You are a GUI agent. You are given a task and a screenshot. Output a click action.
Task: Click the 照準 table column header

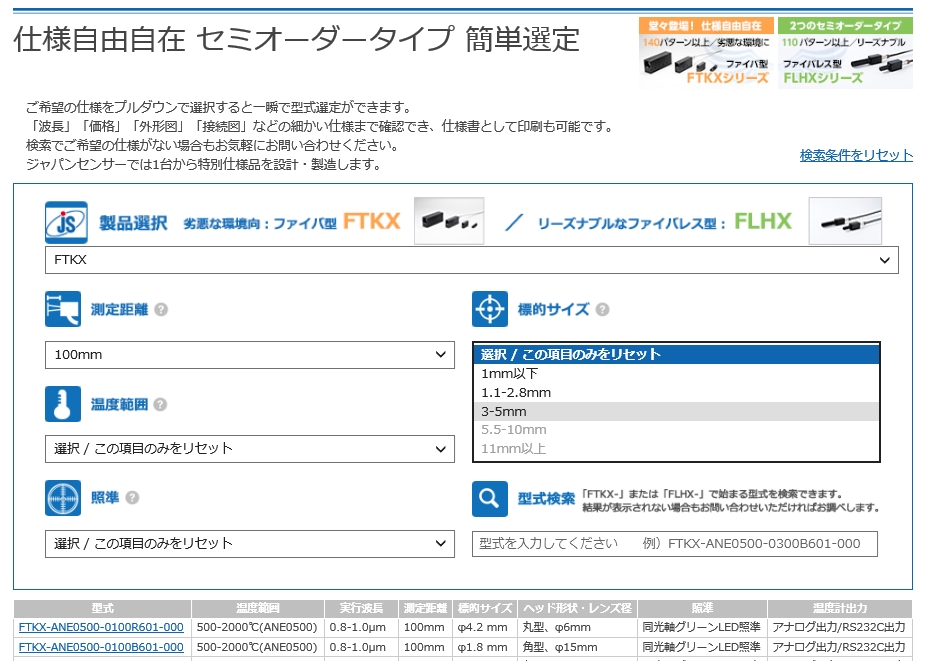pyautogui.click(x=702, y=608)
